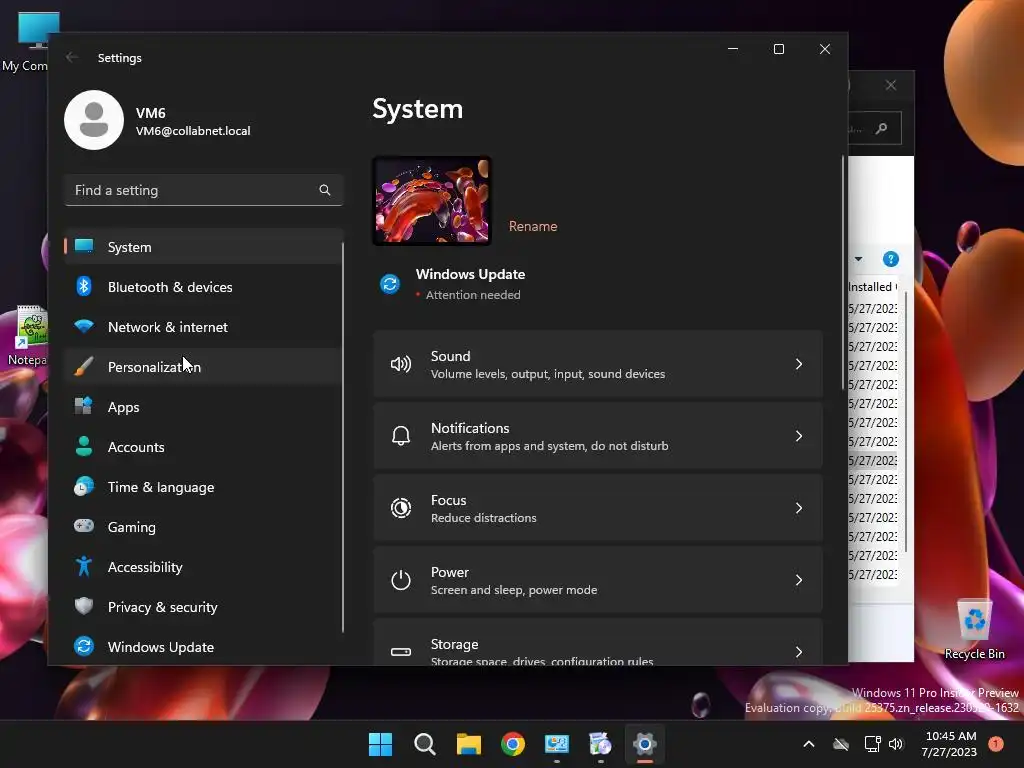Click the Network Wi-Fi icon in the sidebar
This screenshot has width=1024, height=768.
click(84, 326)
